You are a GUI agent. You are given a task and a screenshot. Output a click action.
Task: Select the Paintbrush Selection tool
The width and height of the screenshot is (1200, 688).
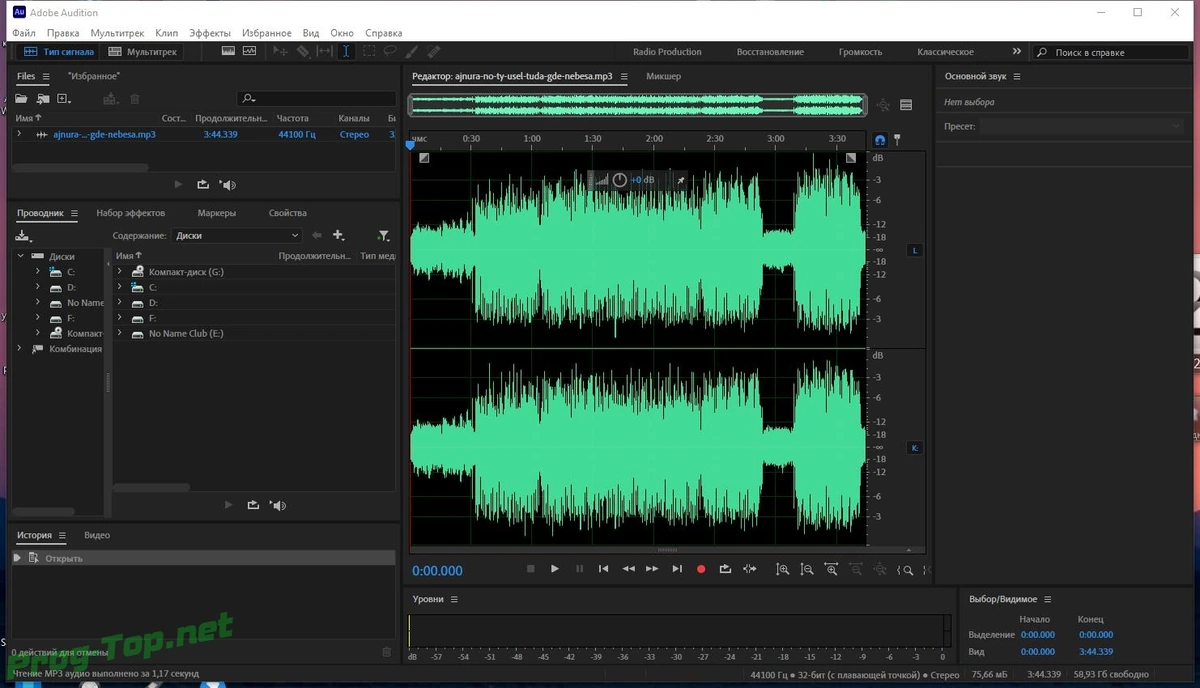[x=412, y=51]
